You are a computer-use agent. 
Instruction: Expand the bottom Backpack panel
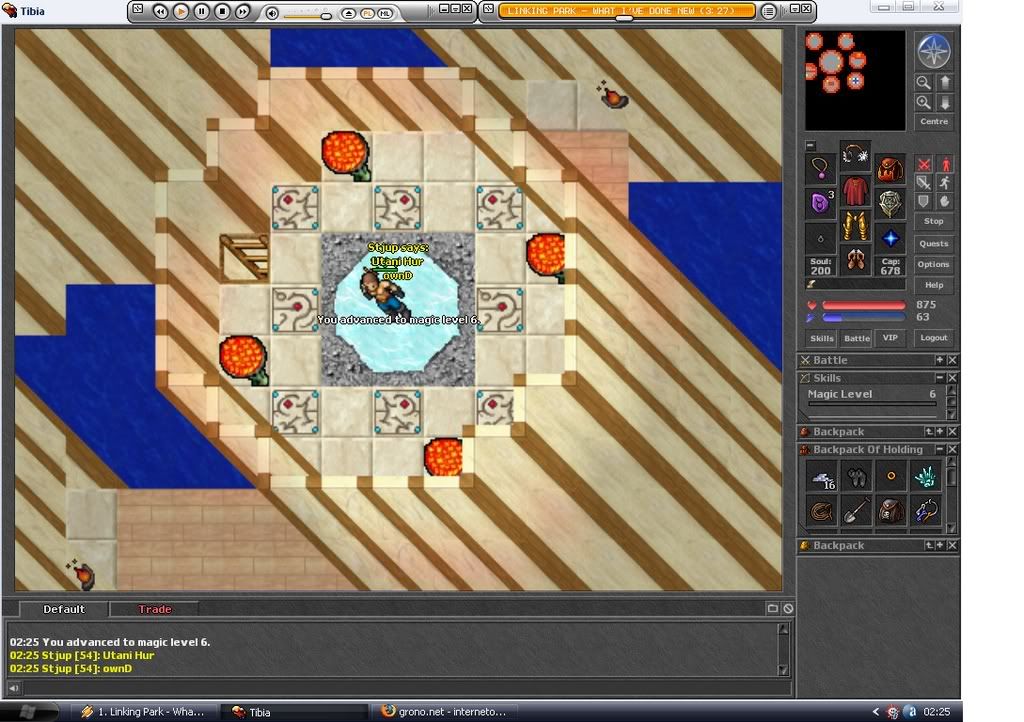pyautogui.click(x=940, y=545)
